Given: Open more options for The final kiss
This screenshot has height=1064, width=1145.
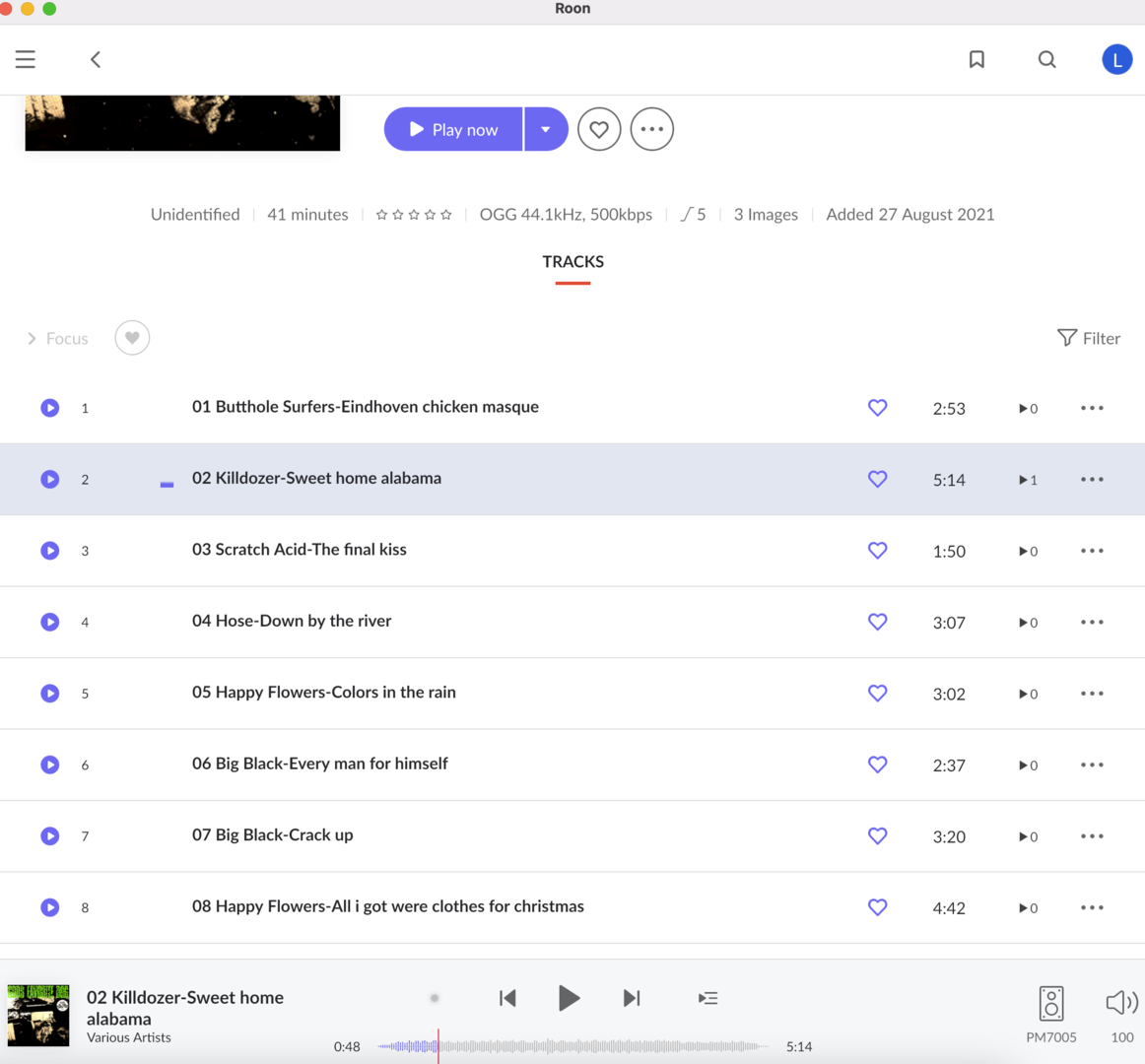Looking at the screenshot, I should (1093, 552).
